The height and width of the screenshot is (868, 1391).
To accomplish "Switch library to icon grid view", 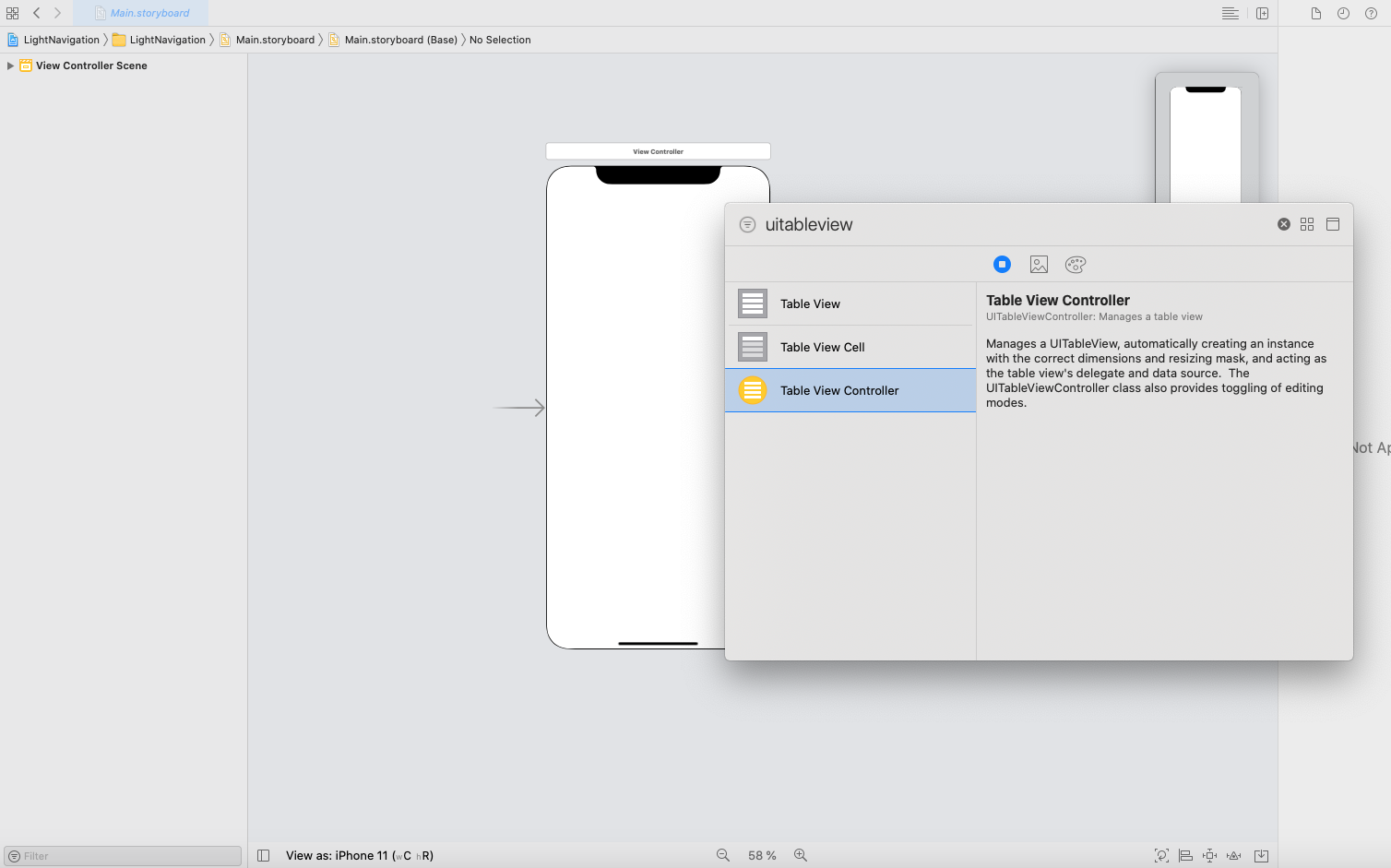I will pos(1307,224).
